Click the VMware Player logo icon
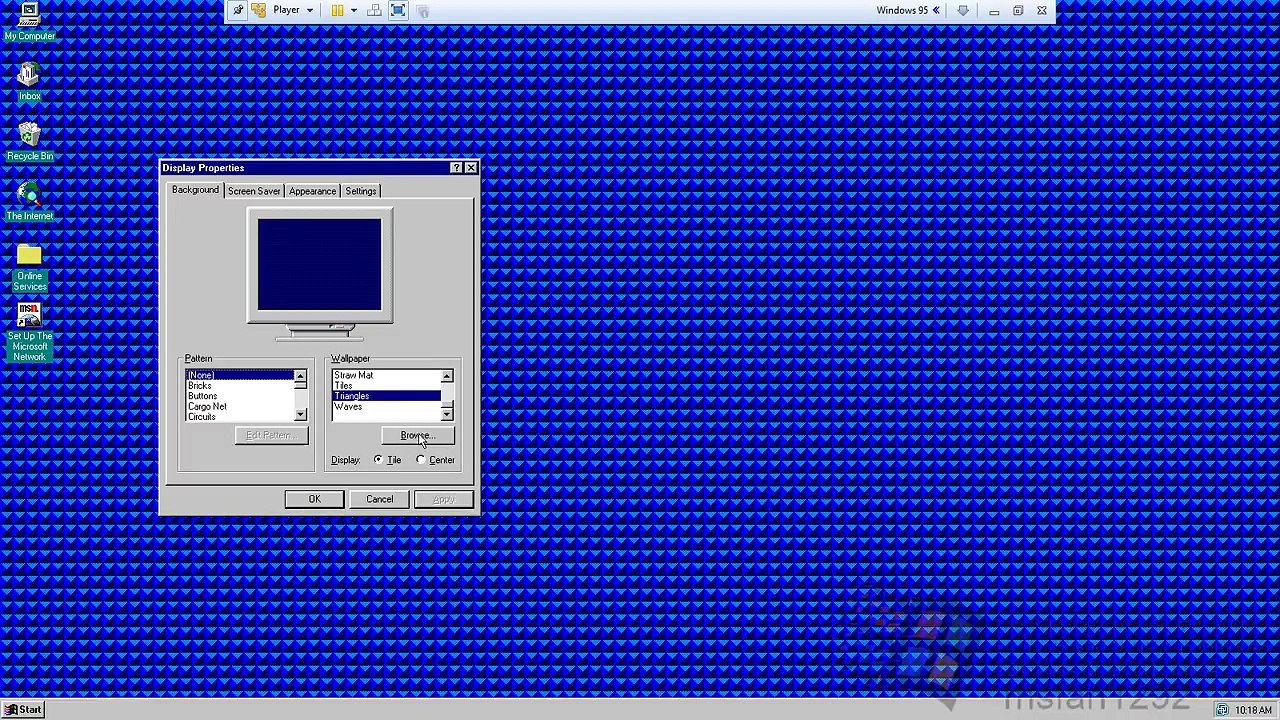The height and width of the screenshot is (720, 1280). click(x=259, y=10)
